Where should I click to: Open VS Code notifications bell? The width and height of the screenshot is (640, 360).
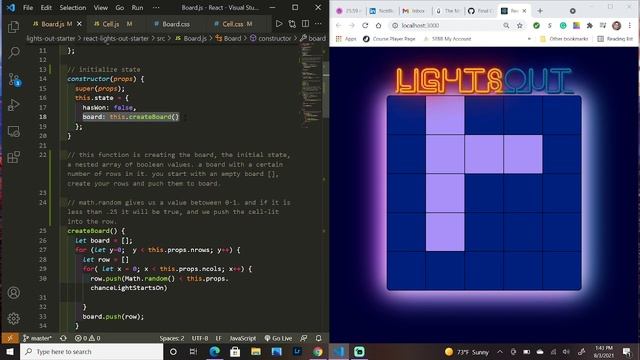point(318,338)
